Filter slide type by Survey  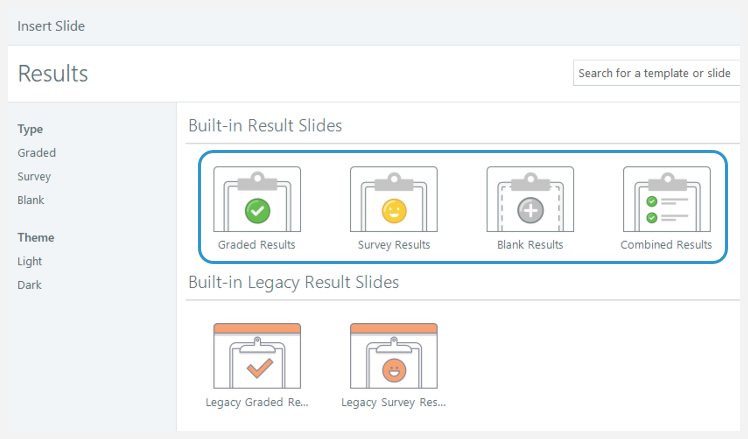click(34, 176)
